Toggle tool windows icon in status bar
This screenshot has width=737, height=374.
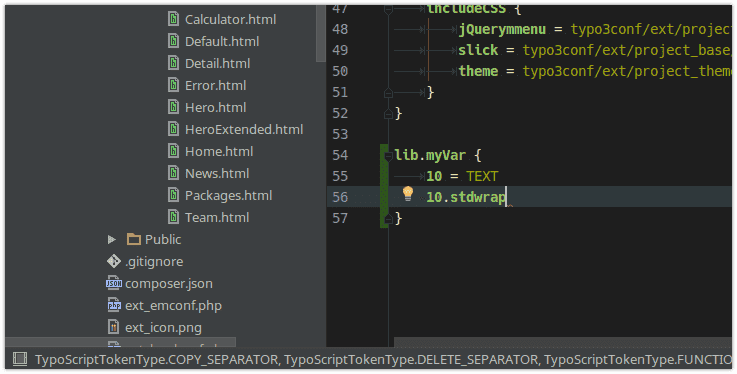click(19, 359)
